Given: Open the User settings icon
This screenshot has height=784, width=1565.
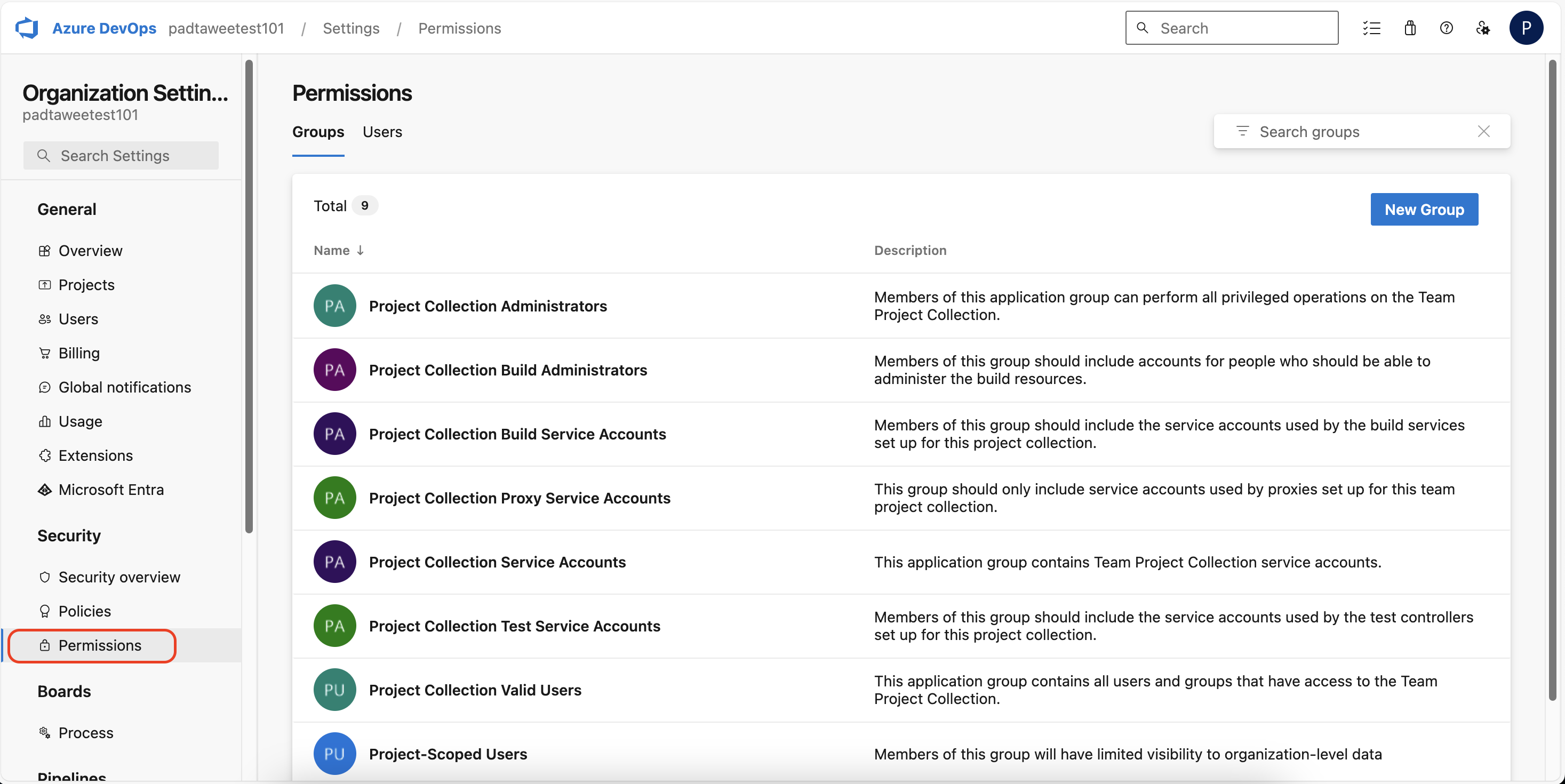Looking at the screenshot, I should point(1482,28).
